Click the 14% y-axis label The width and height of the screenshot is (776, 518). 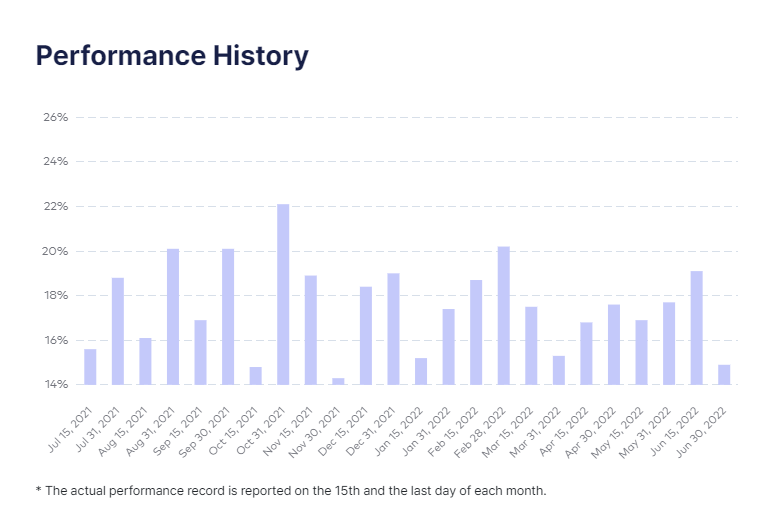point(56,384)
